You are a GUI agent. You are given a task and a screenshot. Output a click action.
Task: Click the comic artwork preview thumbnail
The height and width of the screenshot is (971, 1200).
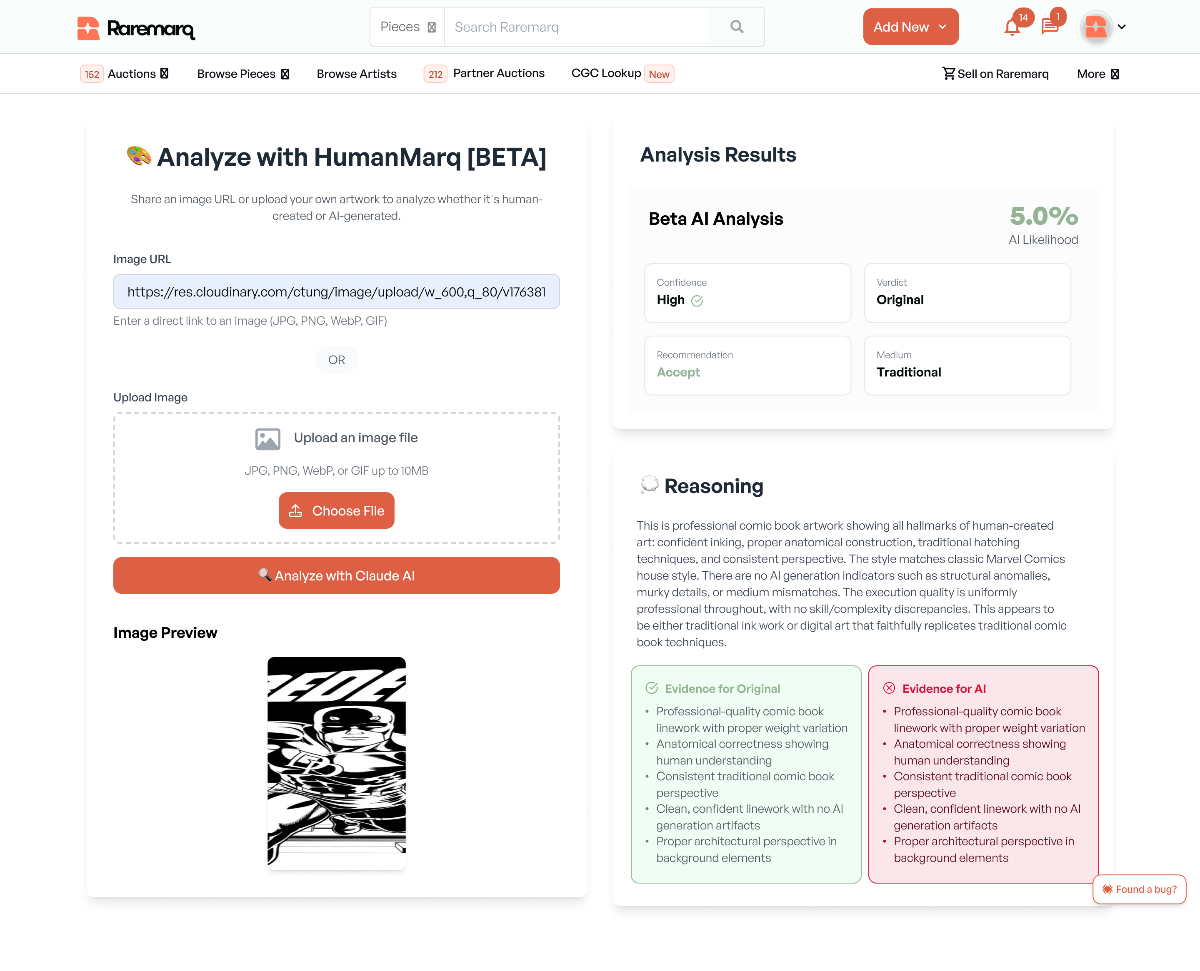click(336, 762)
